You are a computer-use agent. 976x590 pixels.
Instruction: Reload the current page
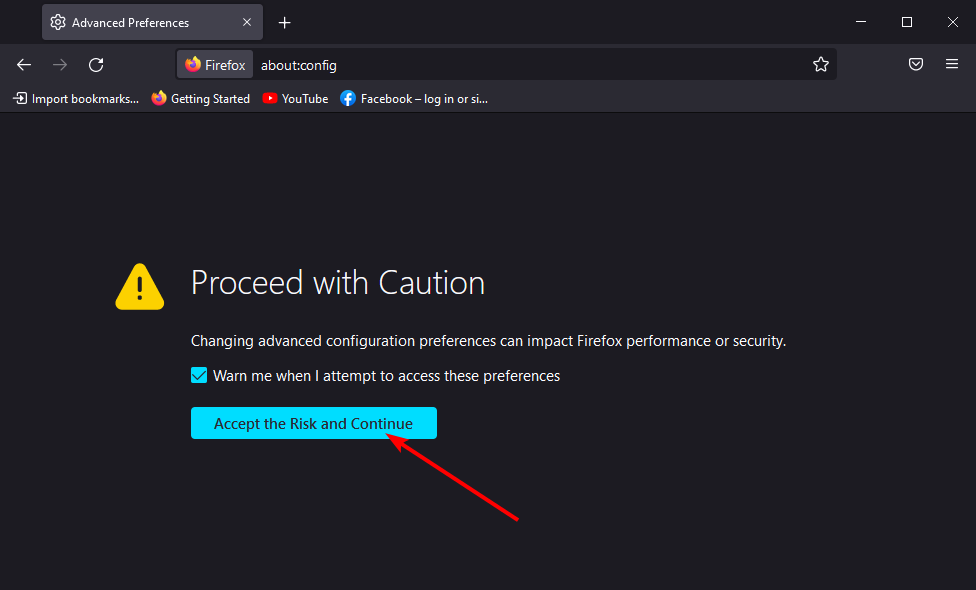tap(96, 65)
